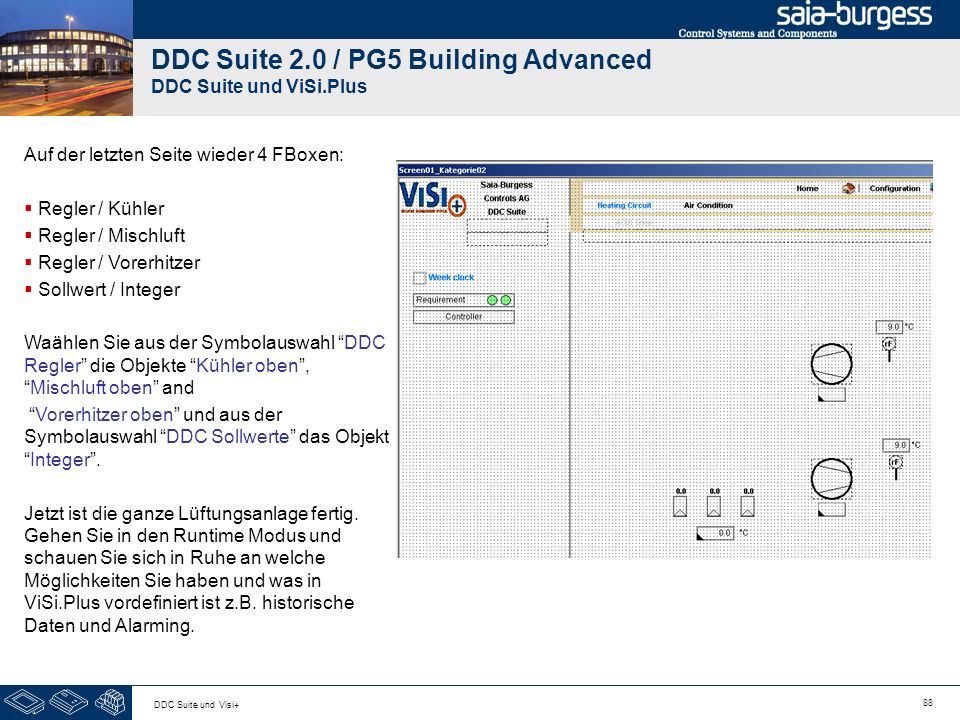Click the 'Saia-Burgess' label in the screen header
The height and width of the screenshot is (720, 960).
[x=506, y=185]
